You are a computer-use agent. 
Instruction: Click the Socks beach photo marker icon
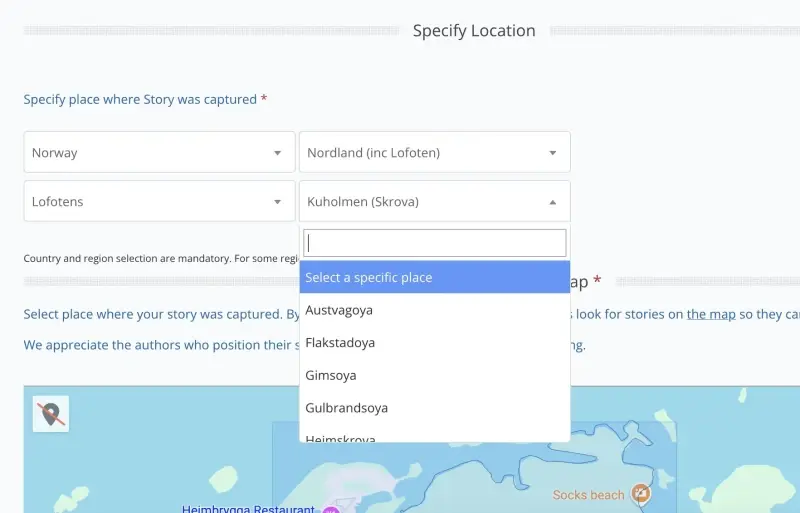click(640, 494)
